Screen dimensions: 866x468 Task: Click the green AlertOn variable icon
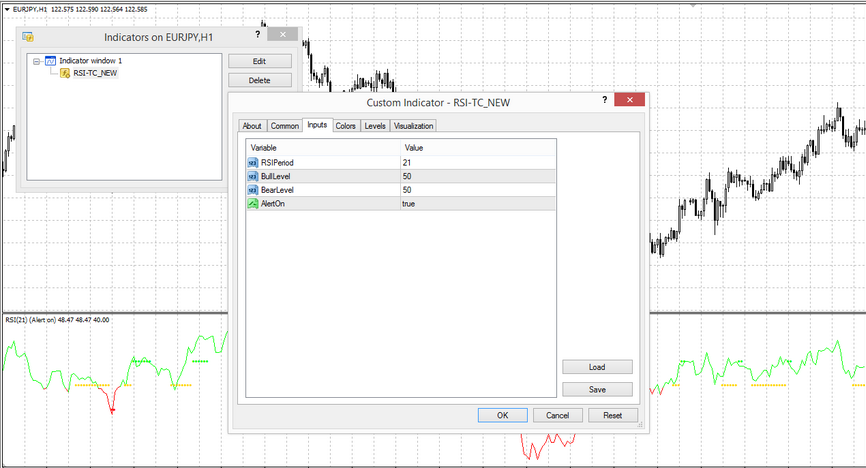click(x=252, y=204)
